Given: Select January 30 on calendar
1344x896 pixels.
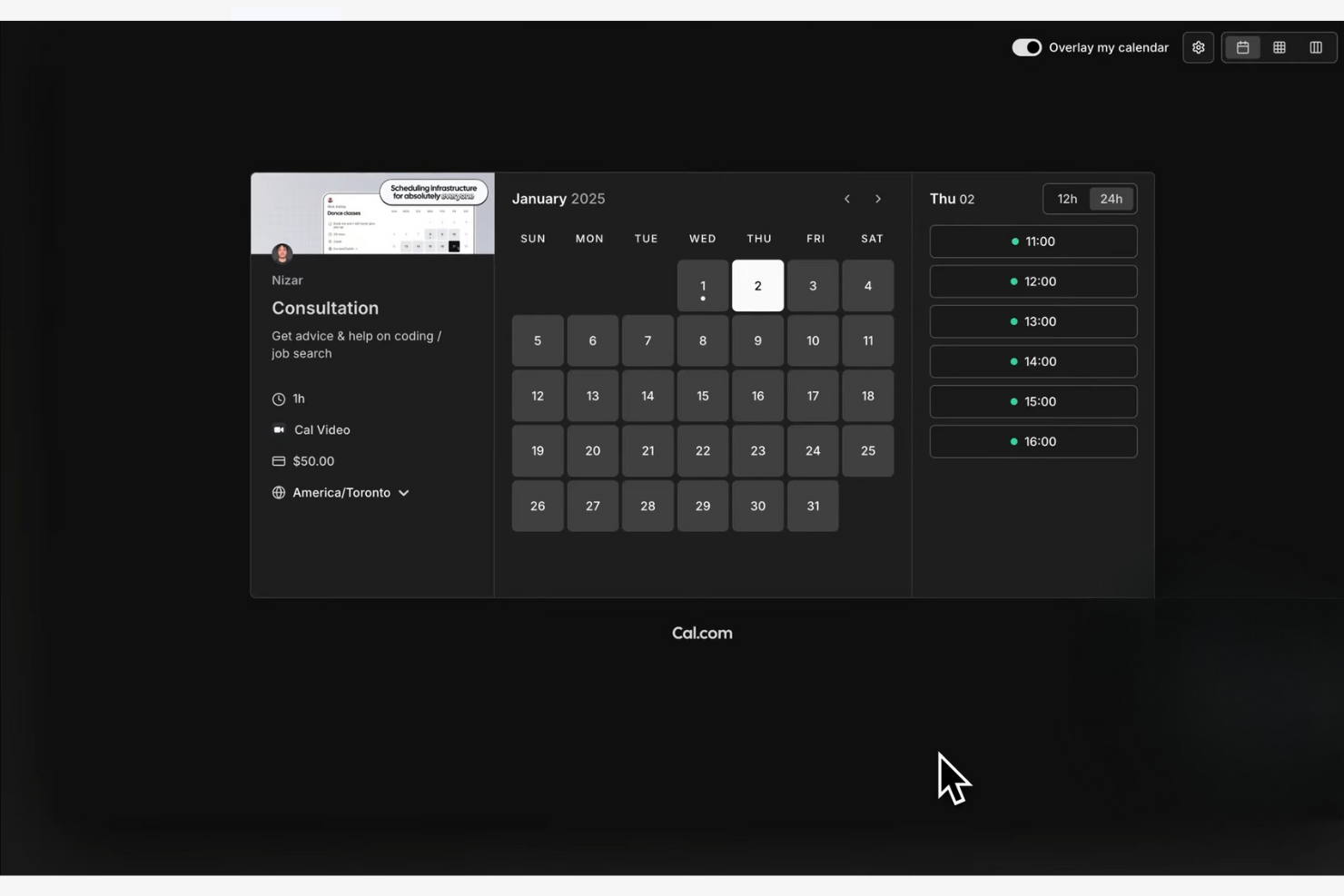Looking at the screenshot, I should coord(757,506).
